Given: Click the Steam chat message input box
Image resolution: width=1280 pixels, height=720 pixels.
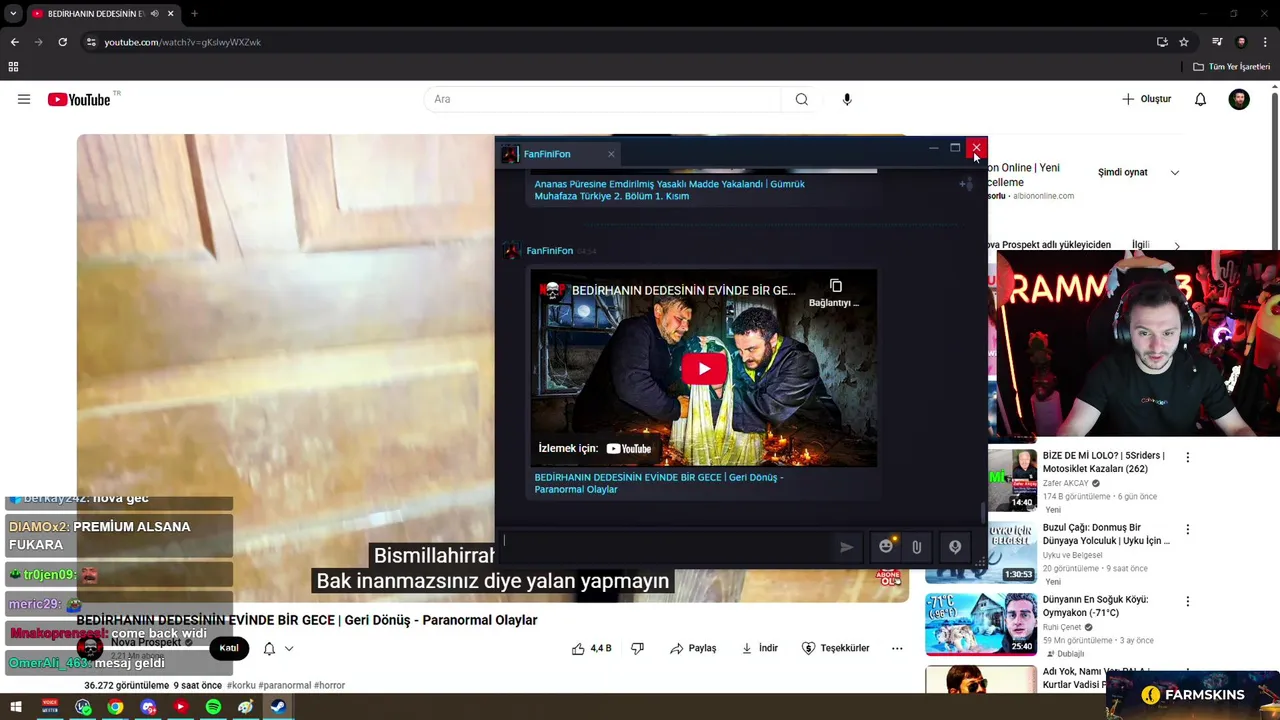Looking at the screenshot, I should coord(666,546).
